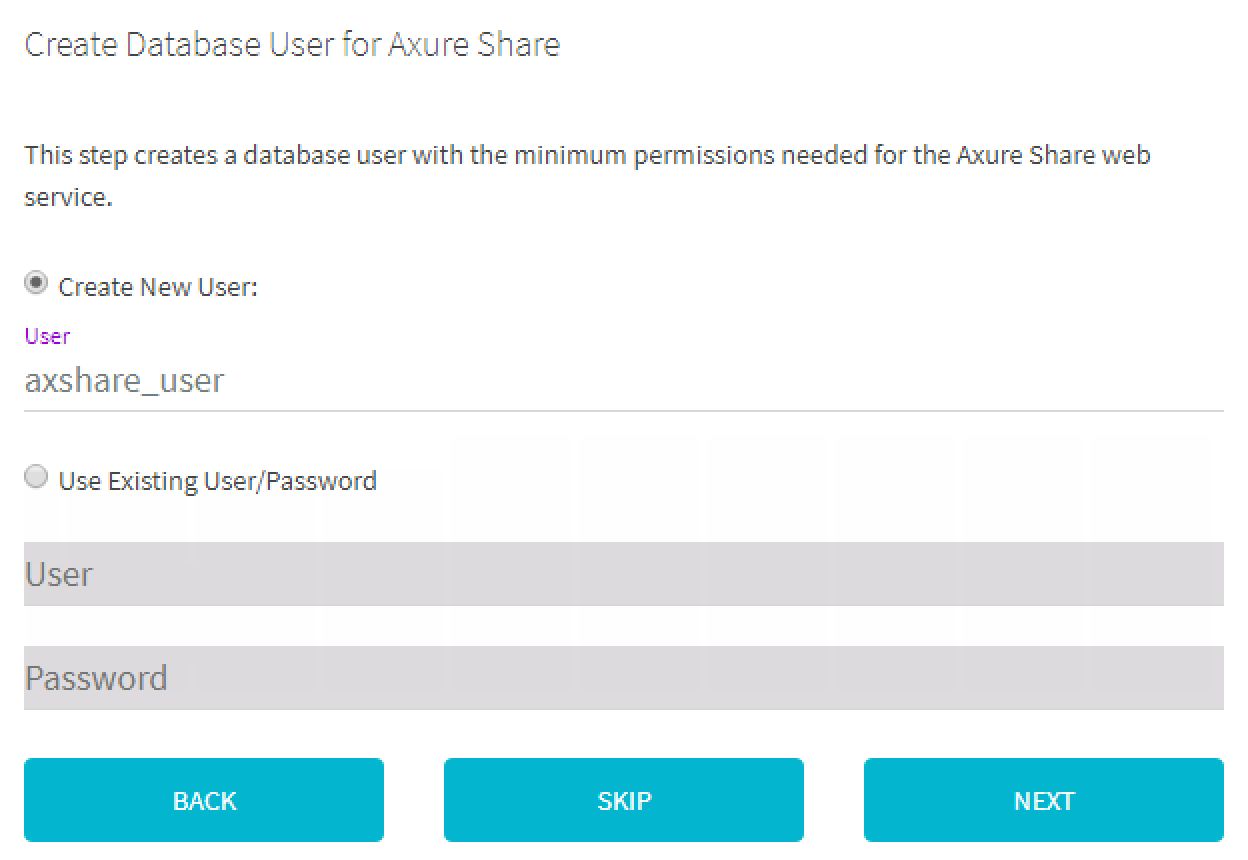This screenshot has width=1248, height=860.
Task: Click the underline beneath the axshare_user field
Action: click(623, 410)
